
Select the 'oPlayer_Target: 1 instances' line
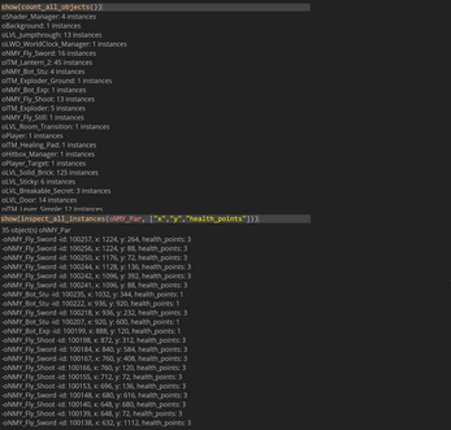click(44, 163)
